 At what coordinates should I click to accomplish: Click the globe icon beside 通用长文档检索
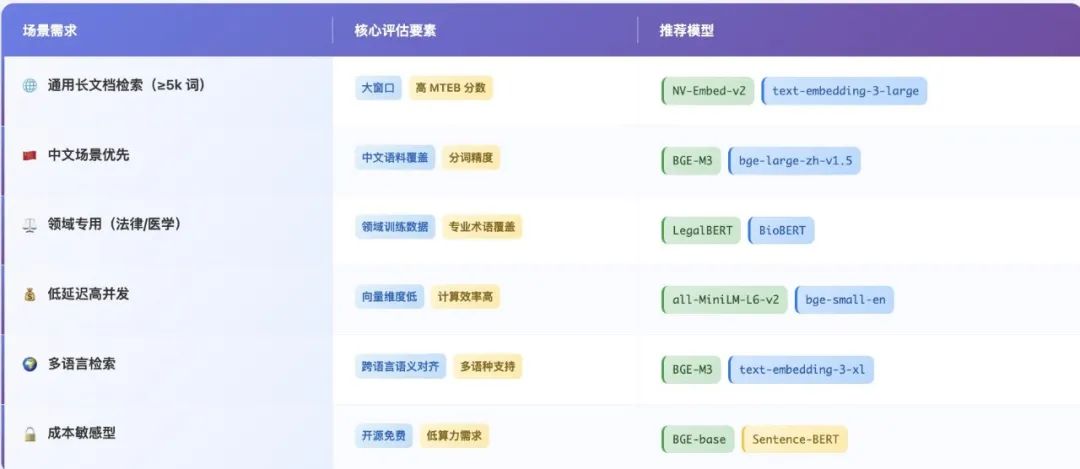(x=30, y=86)
